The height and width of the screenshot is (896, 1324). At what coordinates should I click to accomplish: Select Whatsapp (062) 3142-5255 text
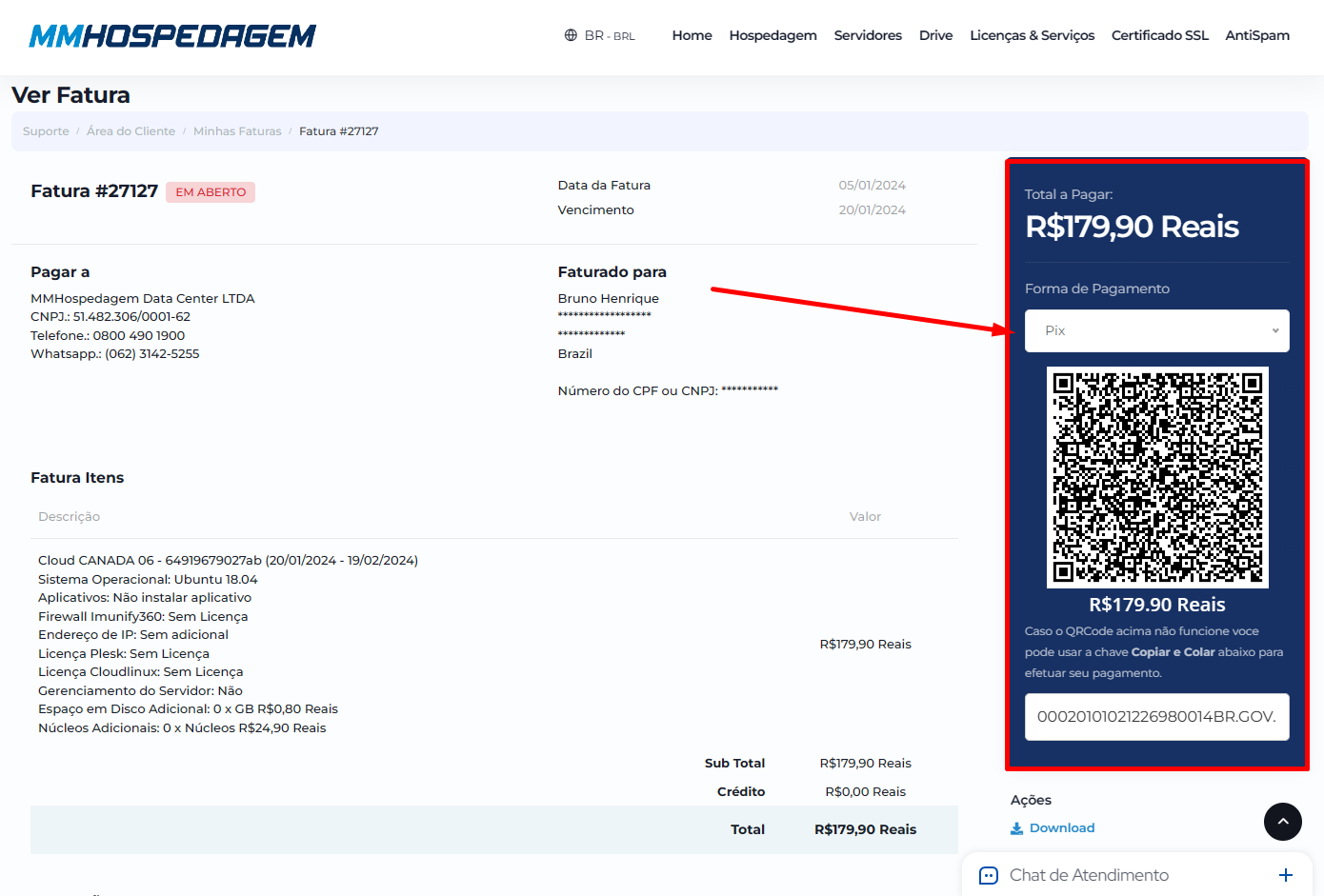coord(115,354)
